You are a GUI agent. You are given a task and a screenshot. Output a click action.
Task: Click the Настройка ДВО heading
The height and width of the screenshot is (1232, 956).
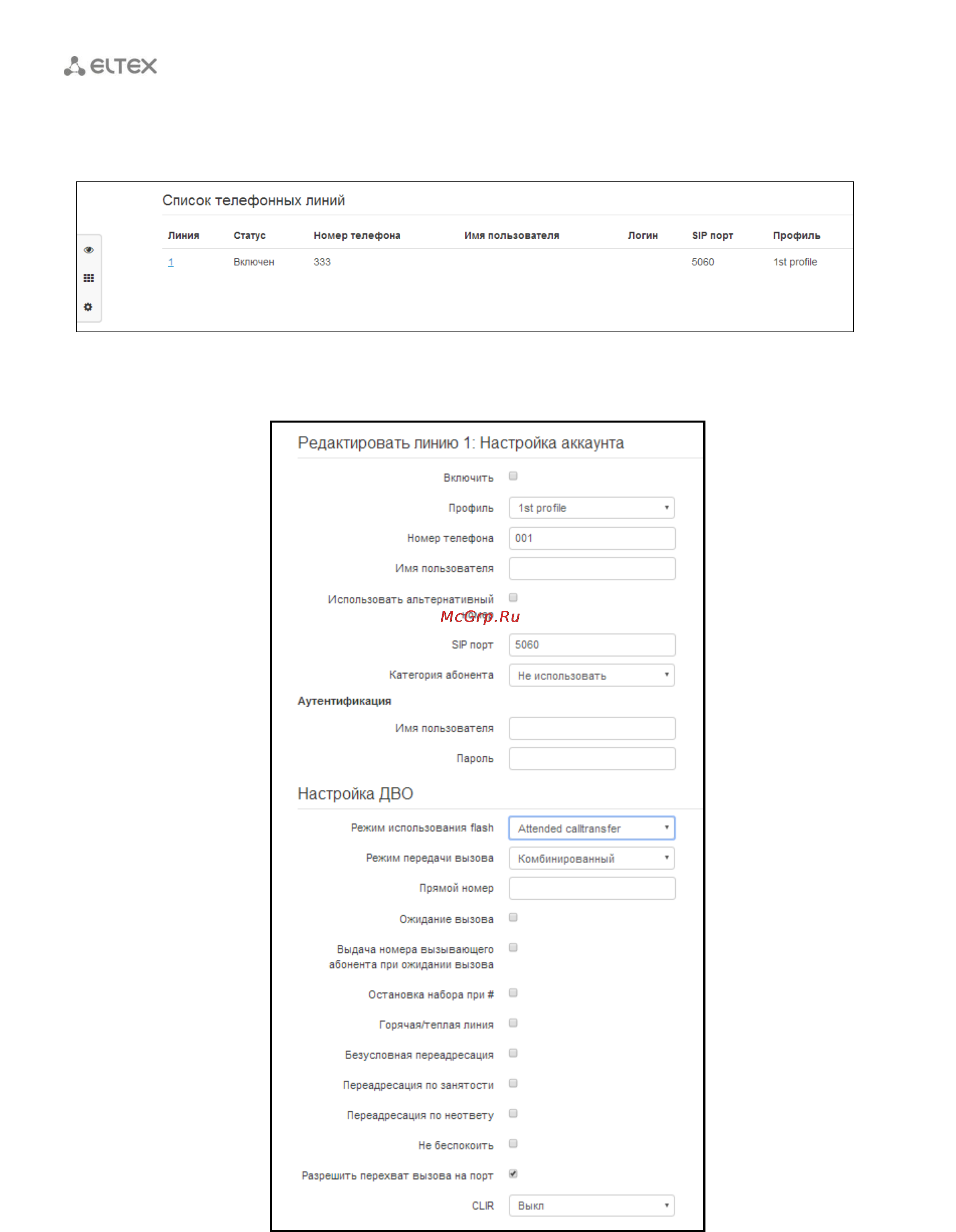[355, 794]
